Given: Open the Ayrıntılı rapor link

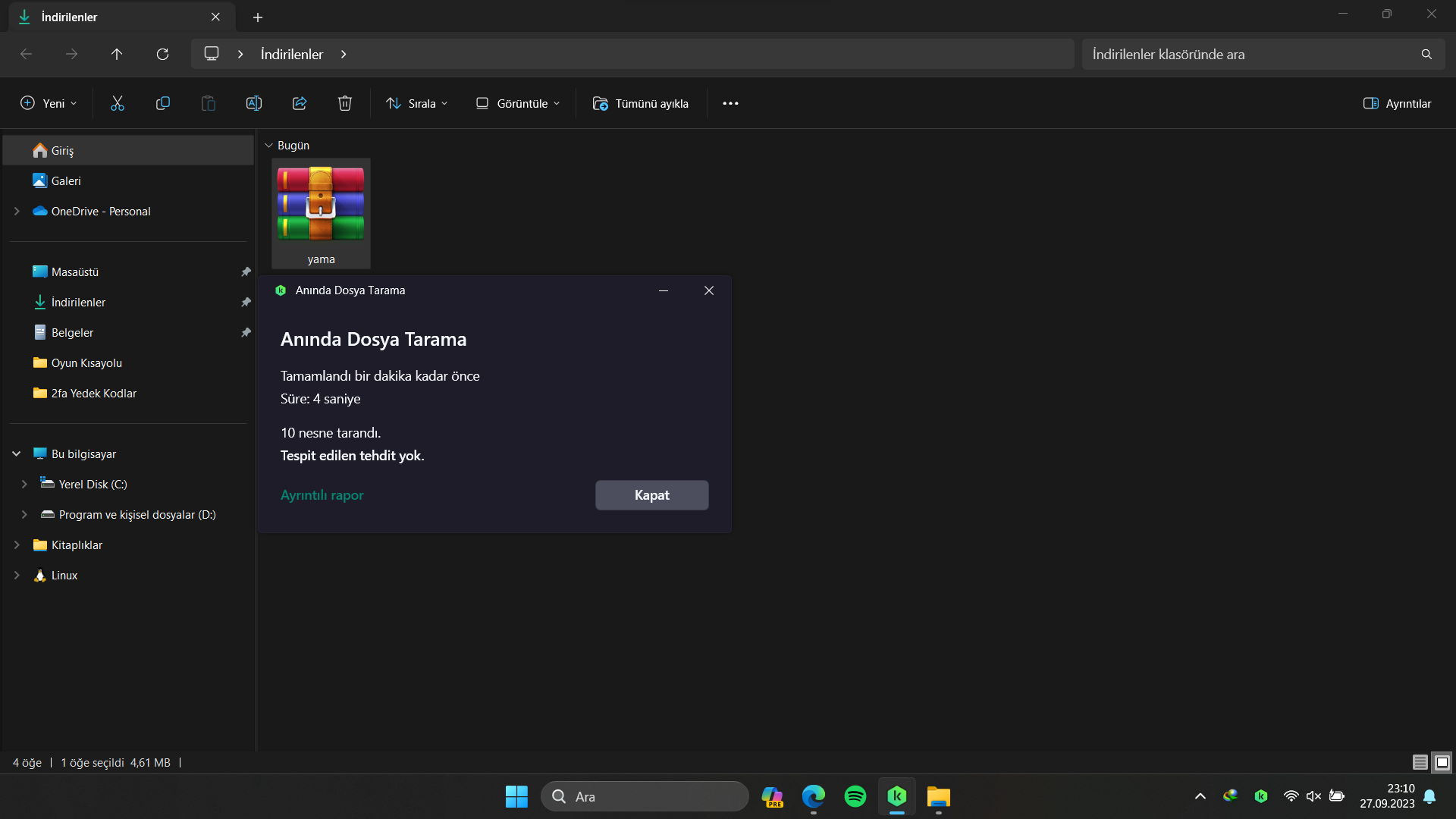Looking at the screenshot, I should coord(322,495).
